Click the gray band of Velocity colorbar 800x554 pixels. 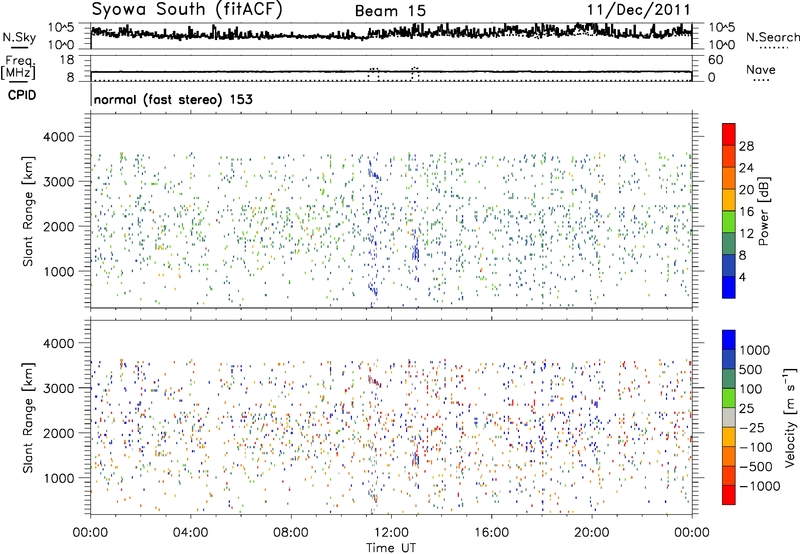pos(729,418)
